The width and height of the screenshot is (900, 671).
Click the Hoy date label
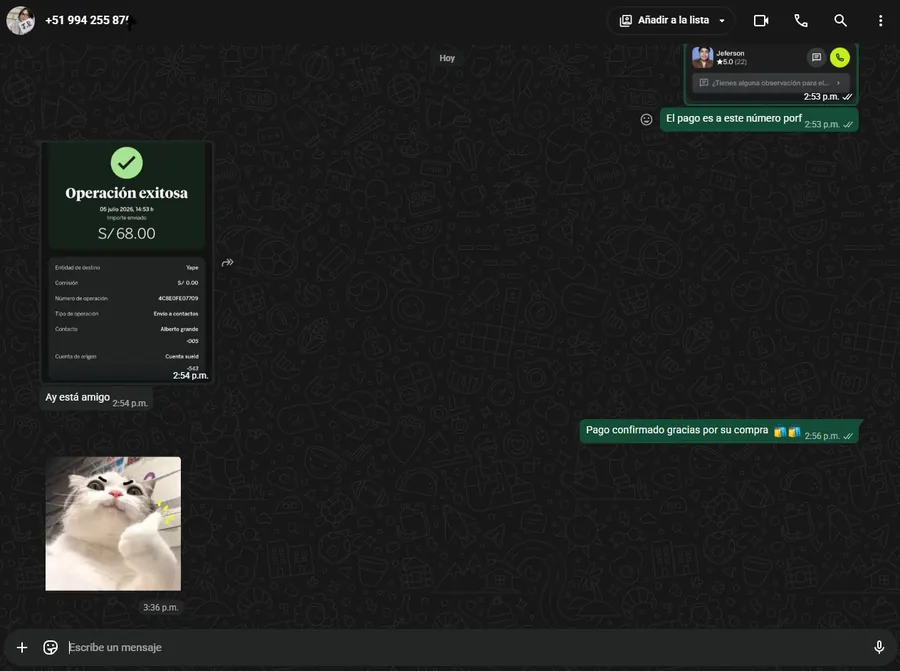pos(447,58)
